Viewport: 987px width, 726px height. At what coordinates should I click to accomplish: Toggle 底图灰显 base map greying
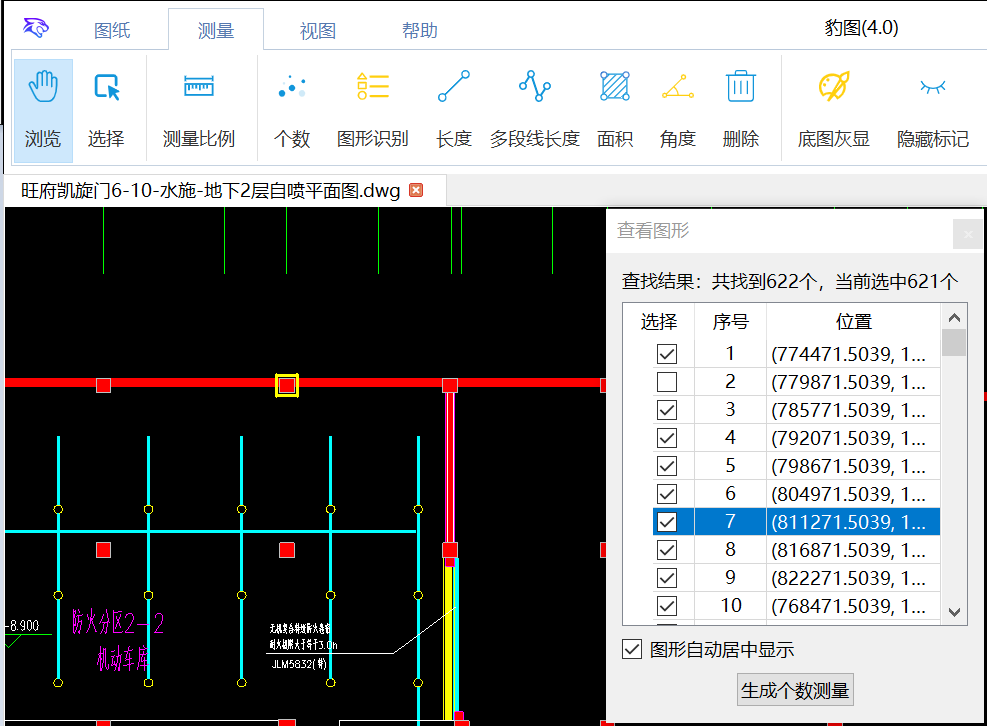[833, 111]
